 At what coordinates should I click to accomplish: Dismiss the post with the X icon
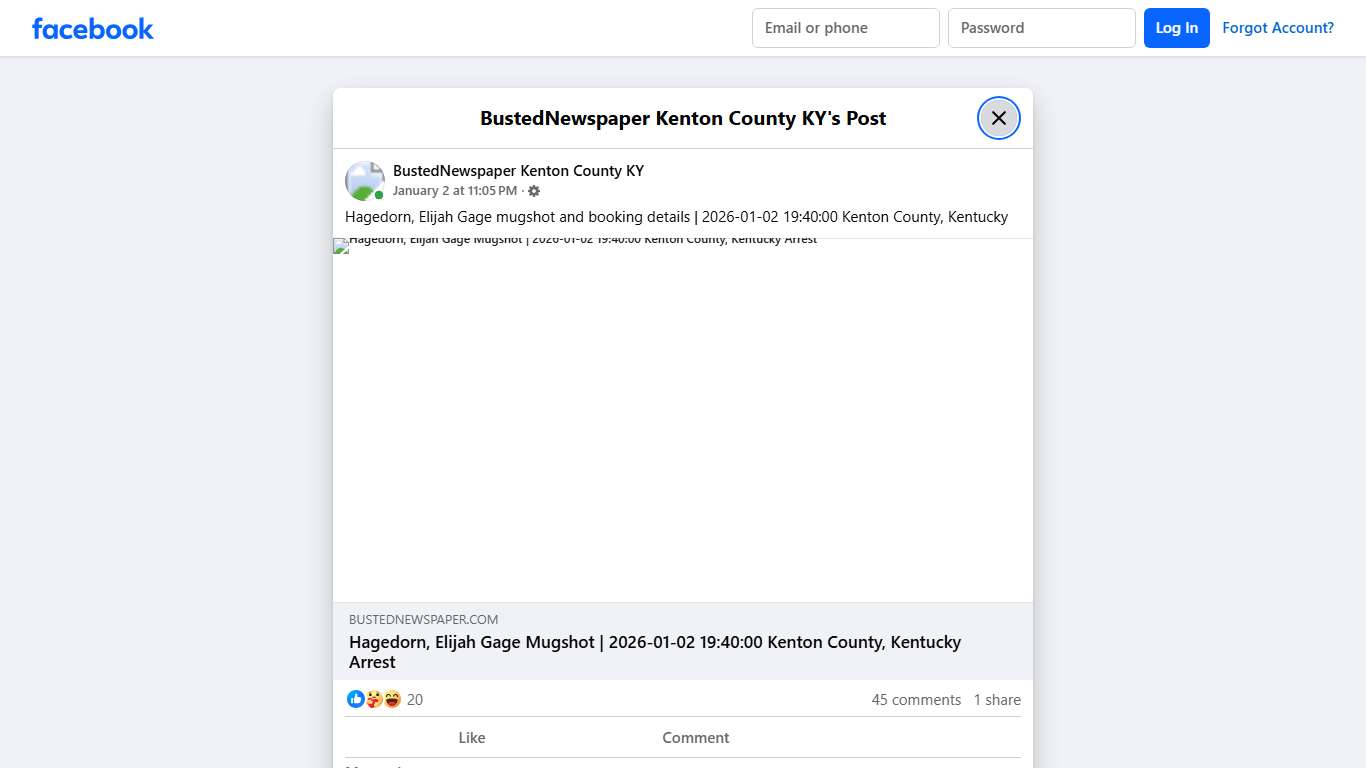[x=998, y=117]
